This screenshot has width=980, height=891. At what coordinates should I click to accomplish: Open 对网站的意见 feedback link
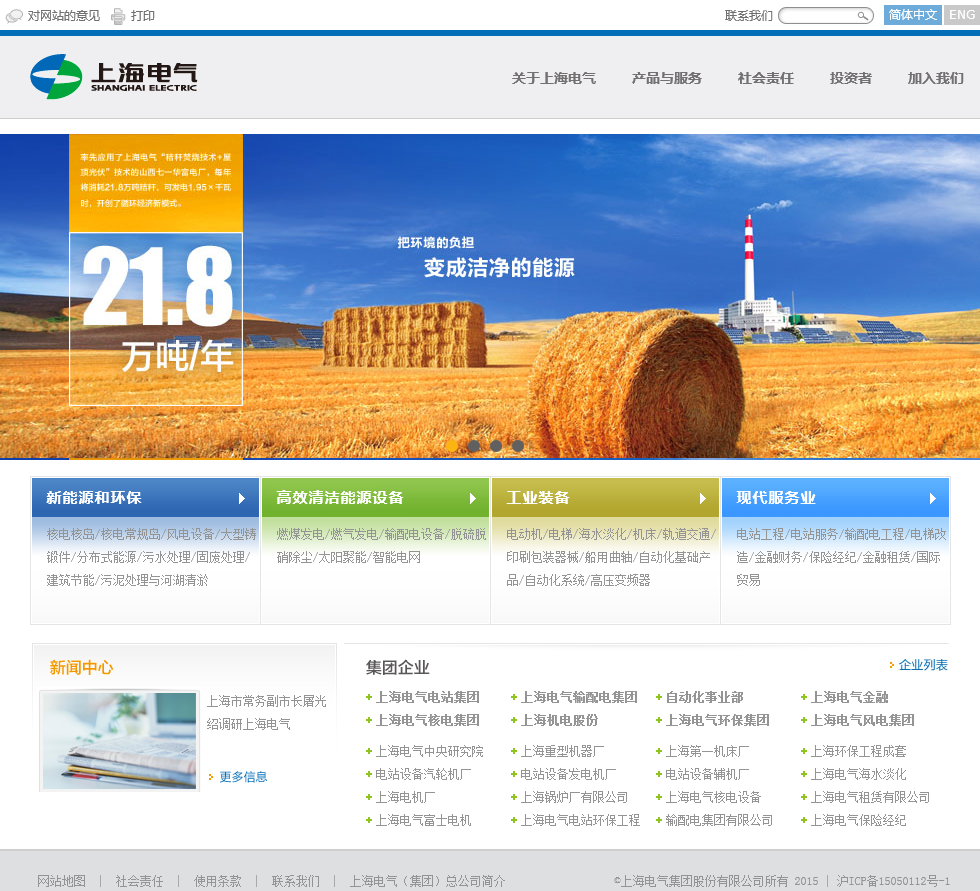[x=64, y=16]
